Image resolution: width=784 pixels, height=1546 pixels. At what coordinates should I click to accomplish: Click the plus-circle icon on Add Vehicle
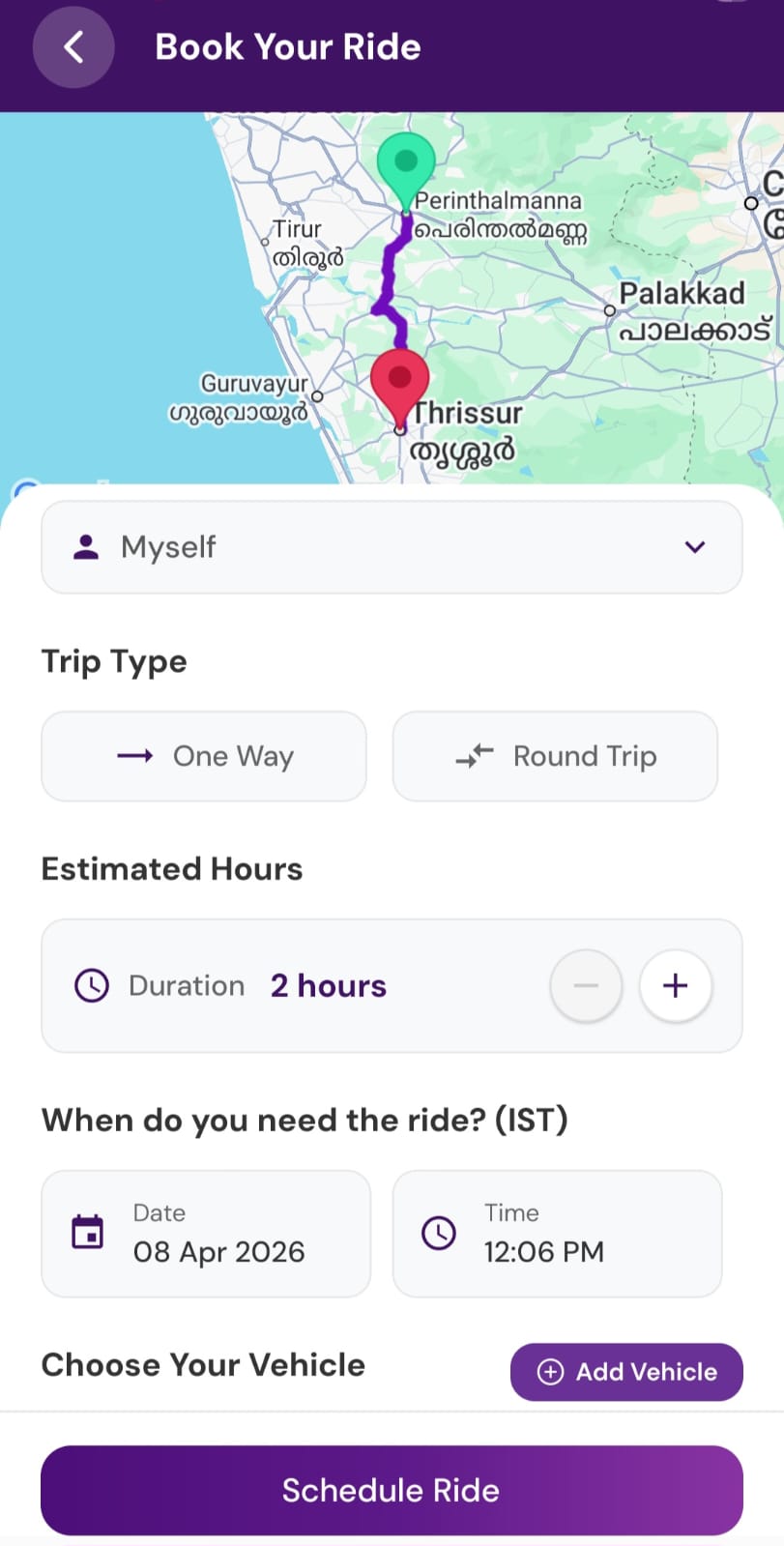(550, 1372)
